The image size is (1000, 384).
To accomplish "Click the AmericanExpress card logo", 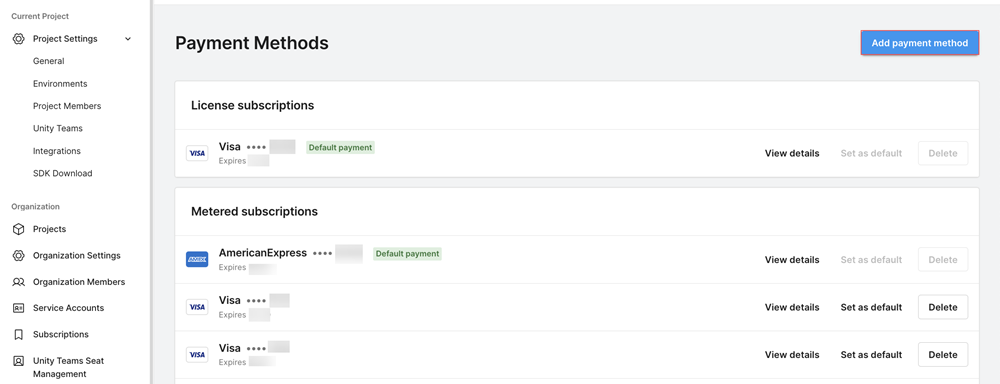I will click(x=197, y=259).
